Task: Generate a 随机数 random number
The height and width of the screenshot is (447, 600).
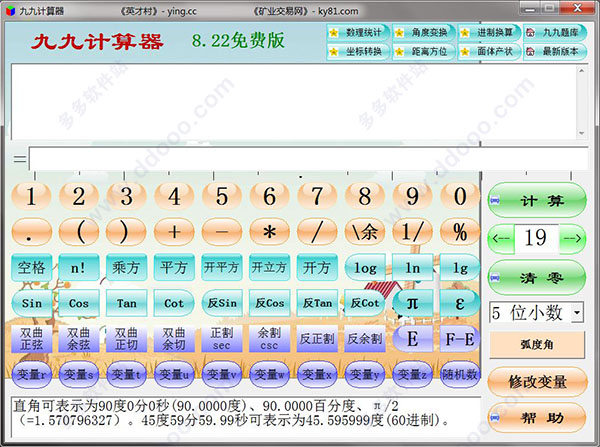Action: point(460,374)
